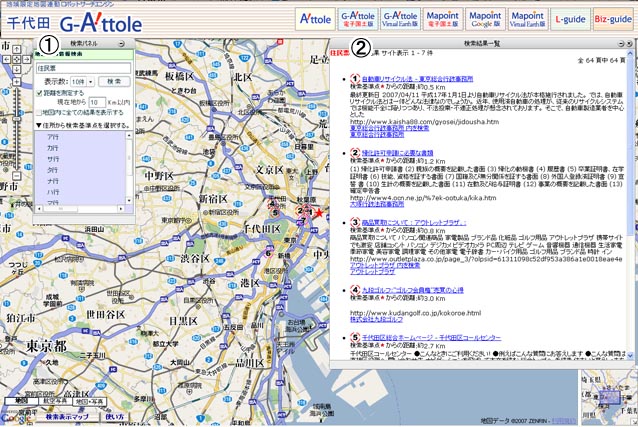The height and width of the screenshot is (427, 638).
Task: Collapse the 検索パネル with its arrow icon
Action: pos(121,44)
